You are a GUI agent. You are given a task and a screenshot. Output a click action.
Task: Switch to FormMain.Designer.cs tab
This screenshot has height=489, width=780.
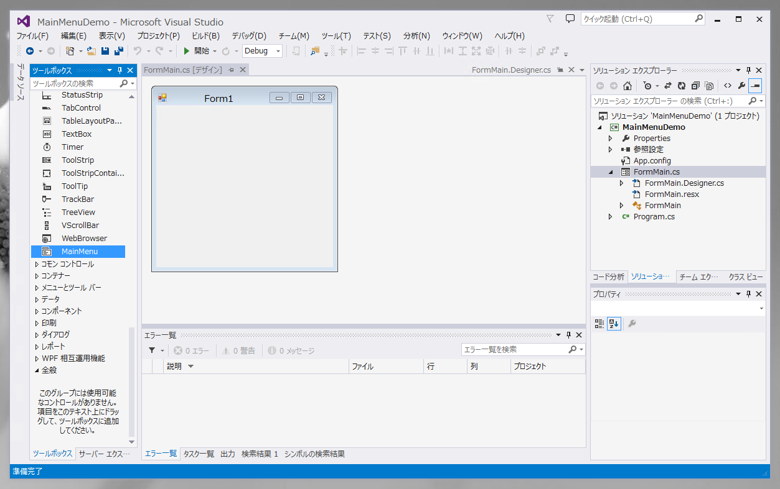[511, 70]
